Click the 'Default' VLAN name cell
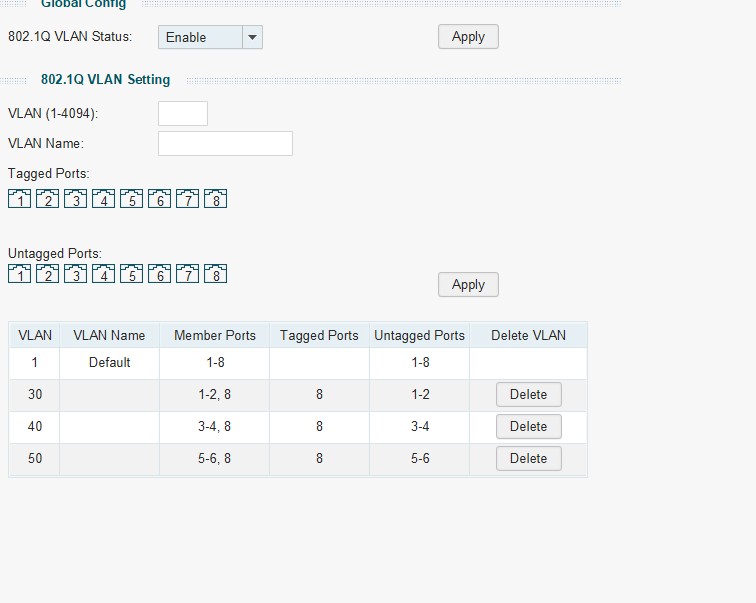This screenshot has width=756, height=603. click(x=109, y=362)
